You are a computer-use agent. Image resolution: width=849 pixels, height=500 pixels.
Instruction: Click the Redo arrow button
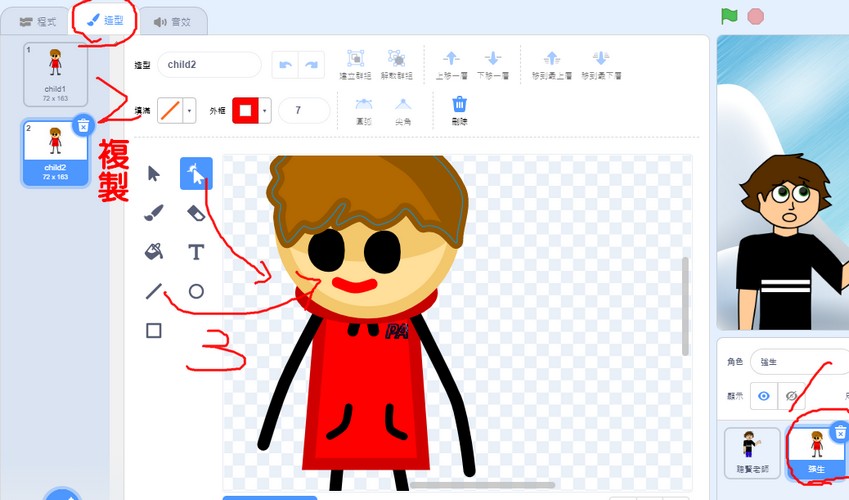coord(311,65)
